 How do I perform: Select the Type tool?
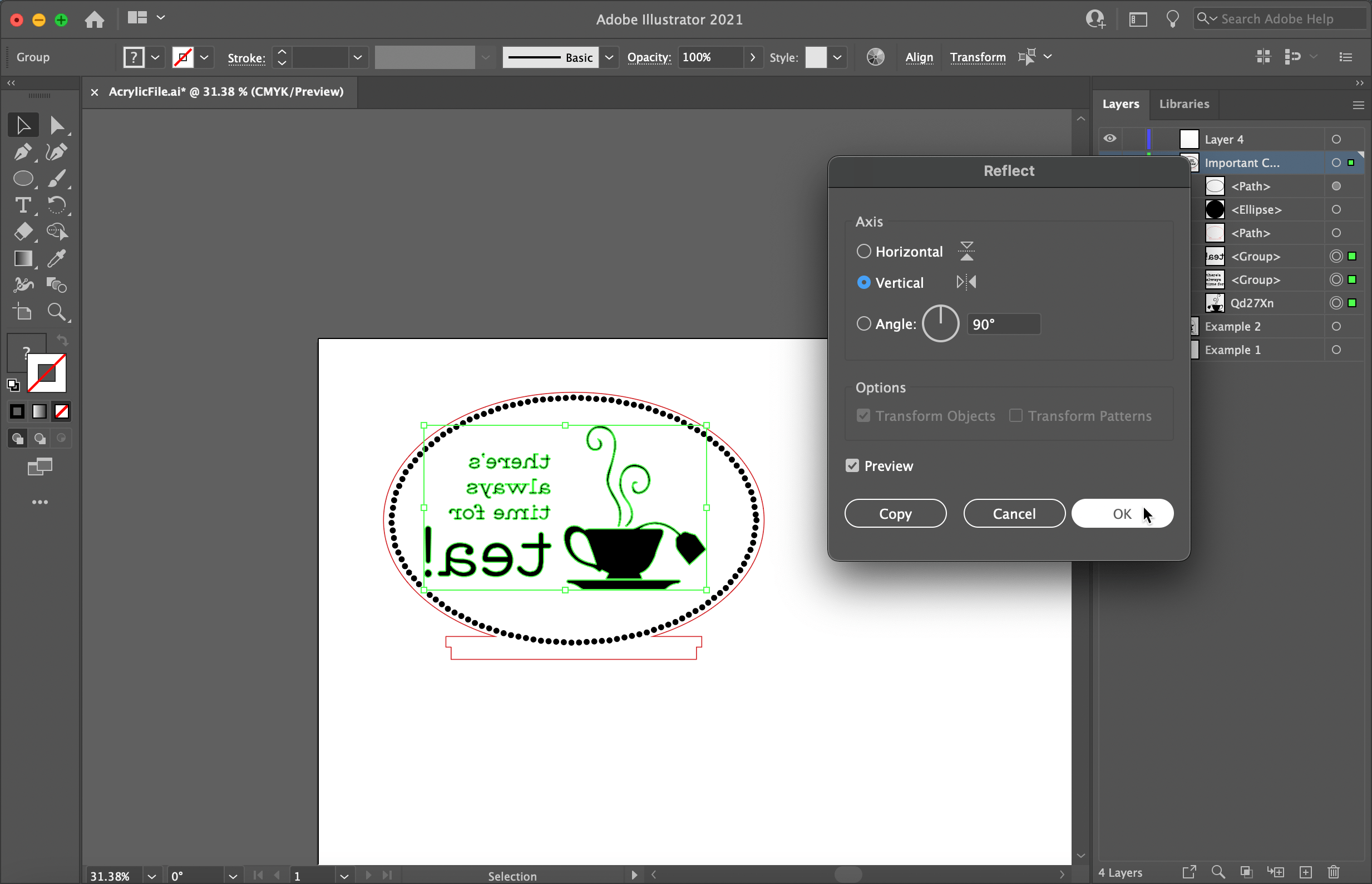tap(22, 205)
